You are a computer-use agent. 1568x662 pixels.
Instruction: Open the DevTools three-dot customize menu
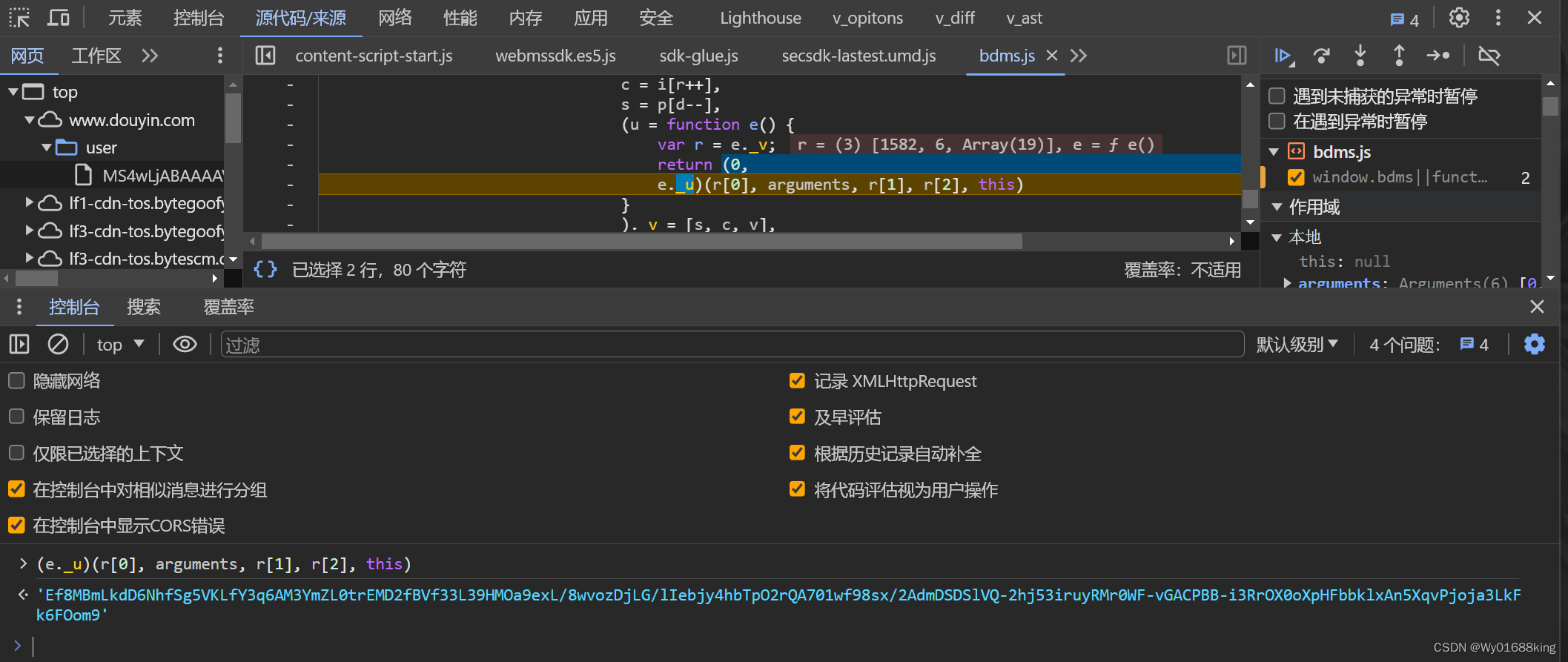pyautogui.click(x=1498, y=18)
